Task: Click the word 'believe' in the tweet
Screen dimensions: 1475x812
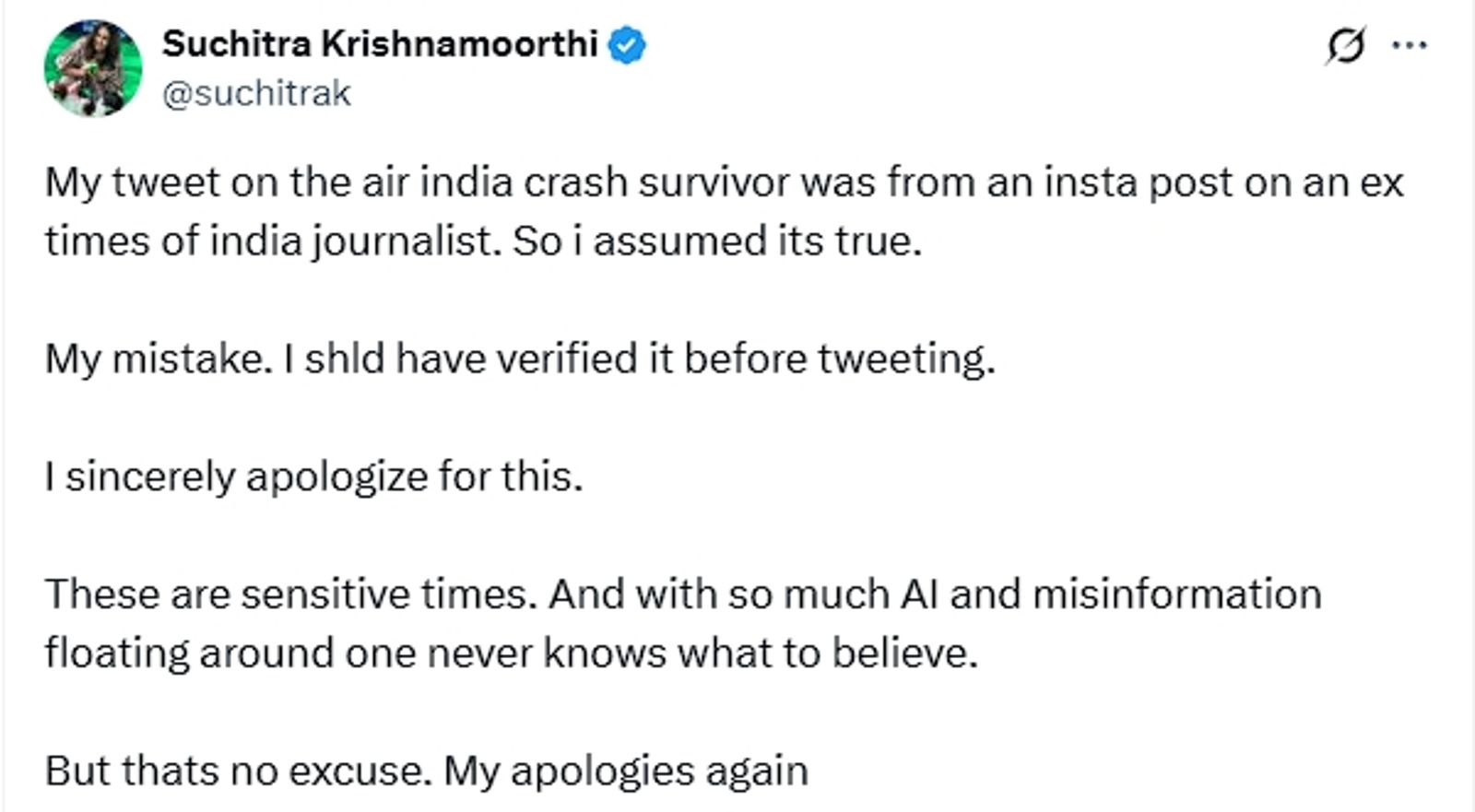Action: (903, 653)
